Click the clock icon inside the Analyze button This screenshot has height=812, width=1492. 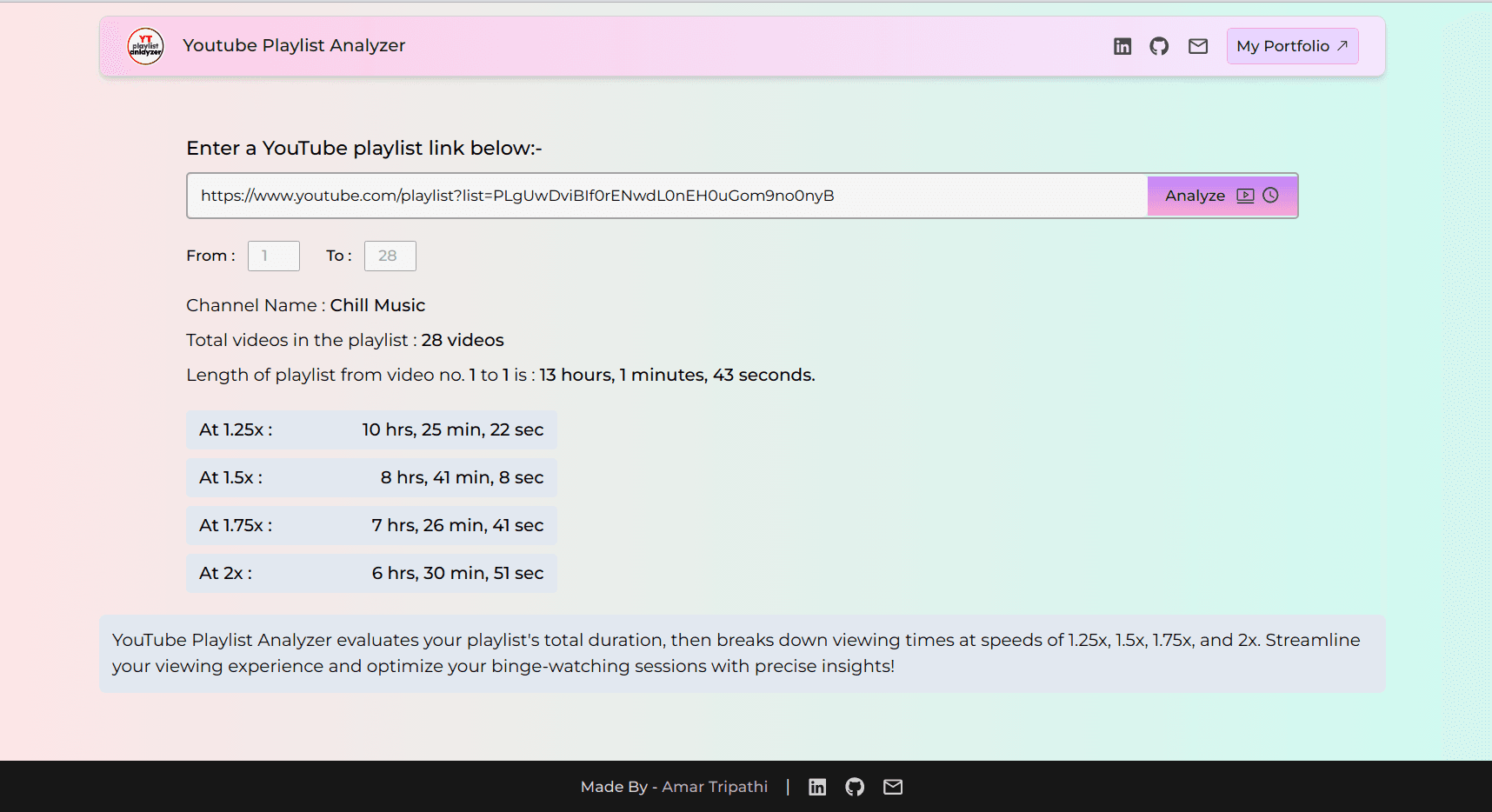1271,196
